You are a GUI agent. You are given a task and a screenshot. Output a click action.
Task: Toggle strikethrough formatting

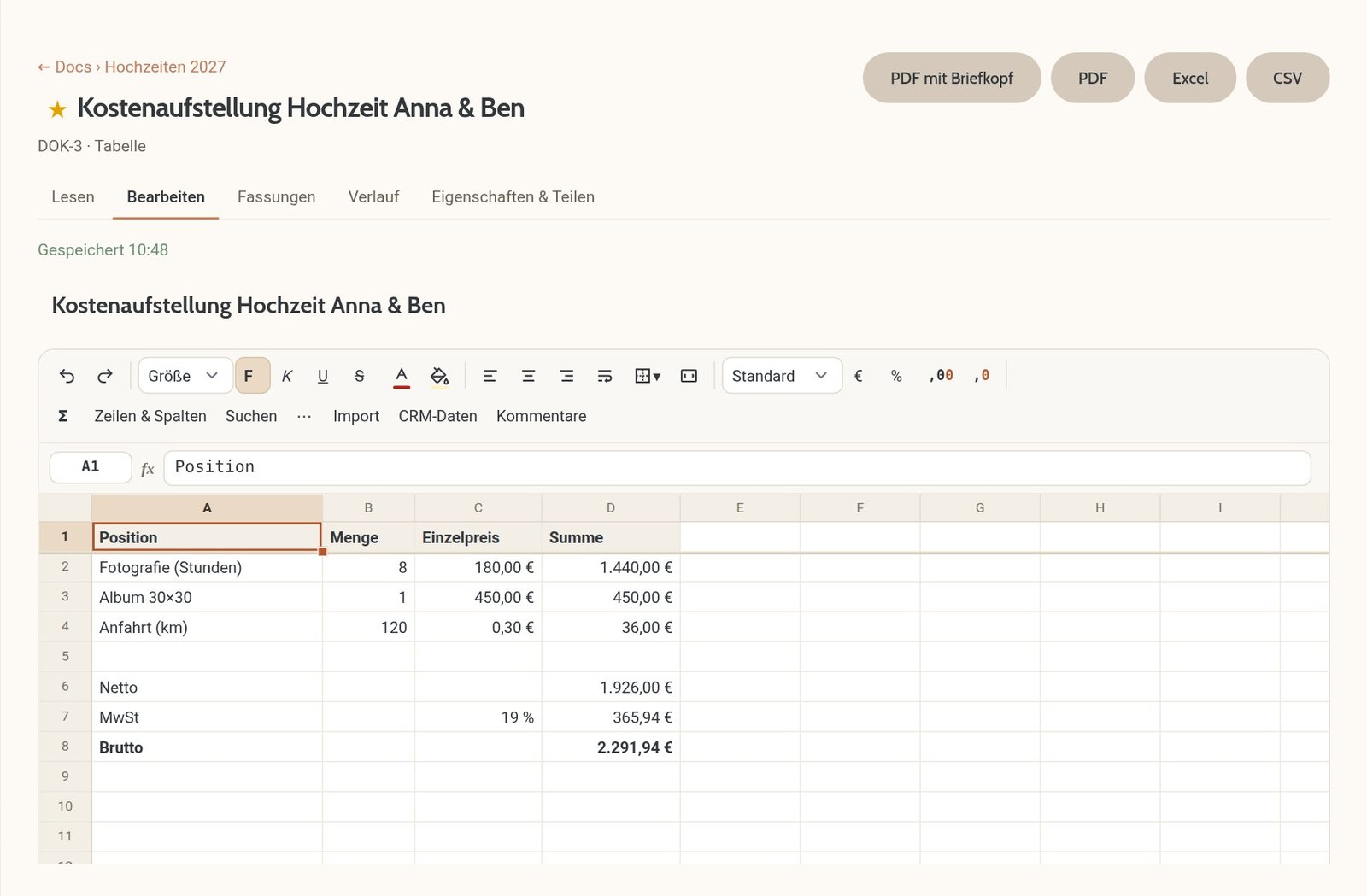pos(360,376)
